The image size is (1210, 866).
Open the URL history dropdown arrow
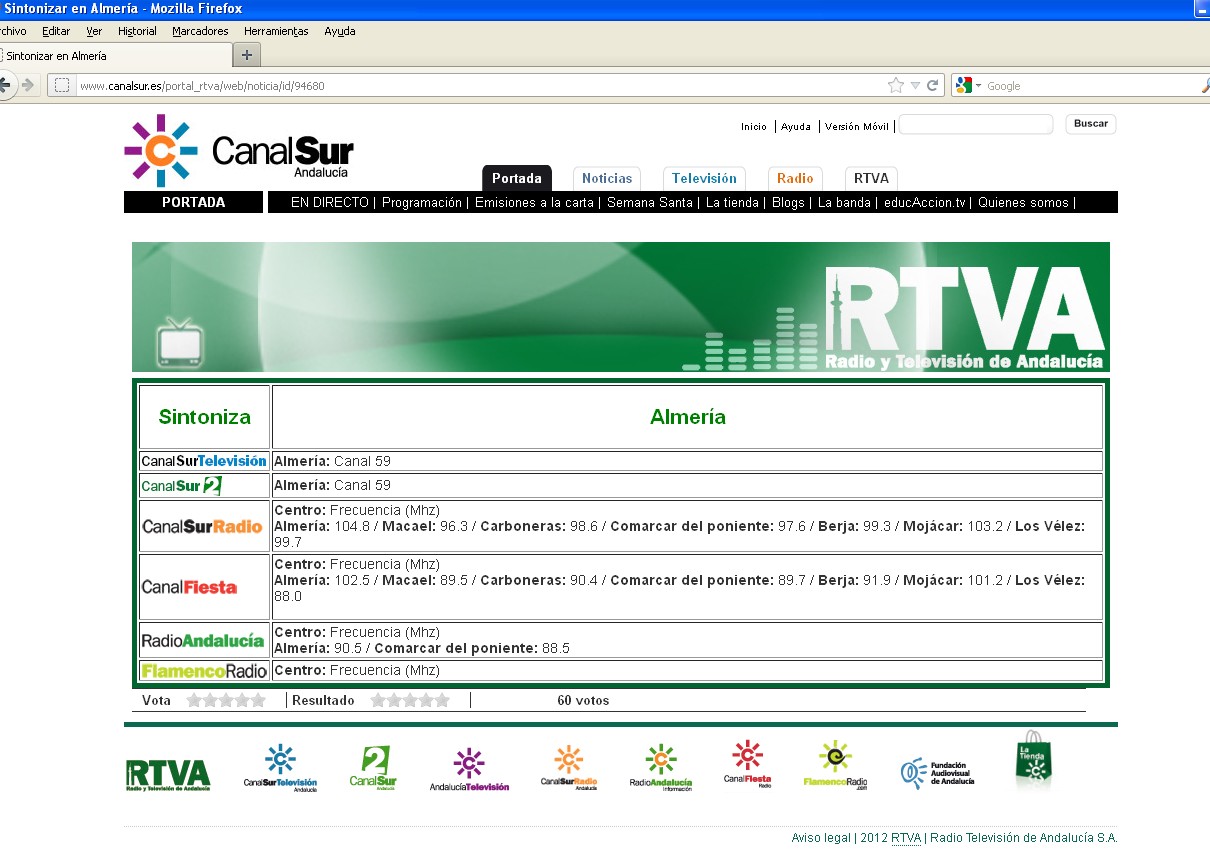coord(915,86)
